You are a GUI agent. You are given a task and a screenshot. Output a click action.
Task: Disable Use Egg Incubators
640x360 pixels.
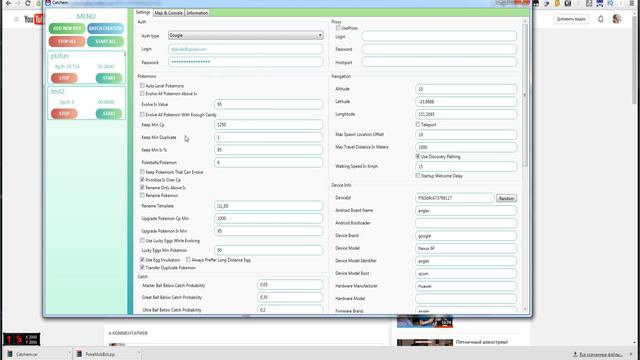point(142,260)
